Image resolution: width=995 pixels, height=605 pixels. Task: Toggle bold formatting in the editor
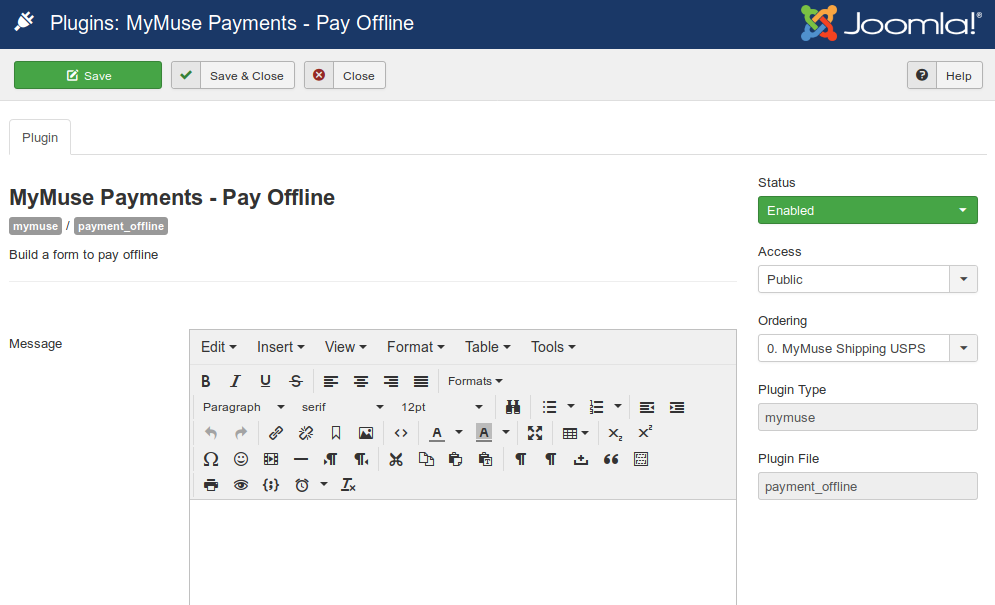click(x=205, y=381)
